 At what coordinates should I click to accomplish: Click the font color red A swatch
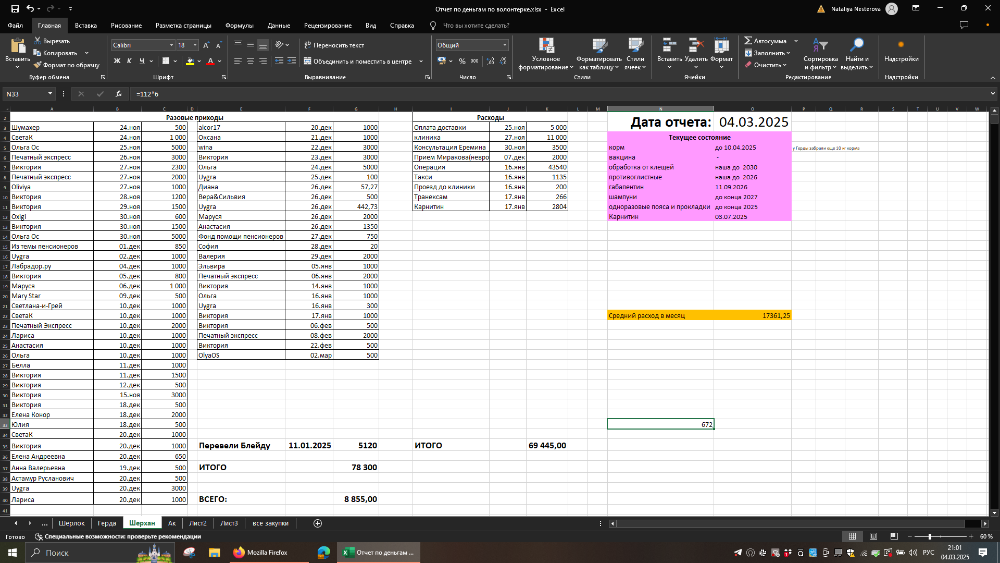211,61
